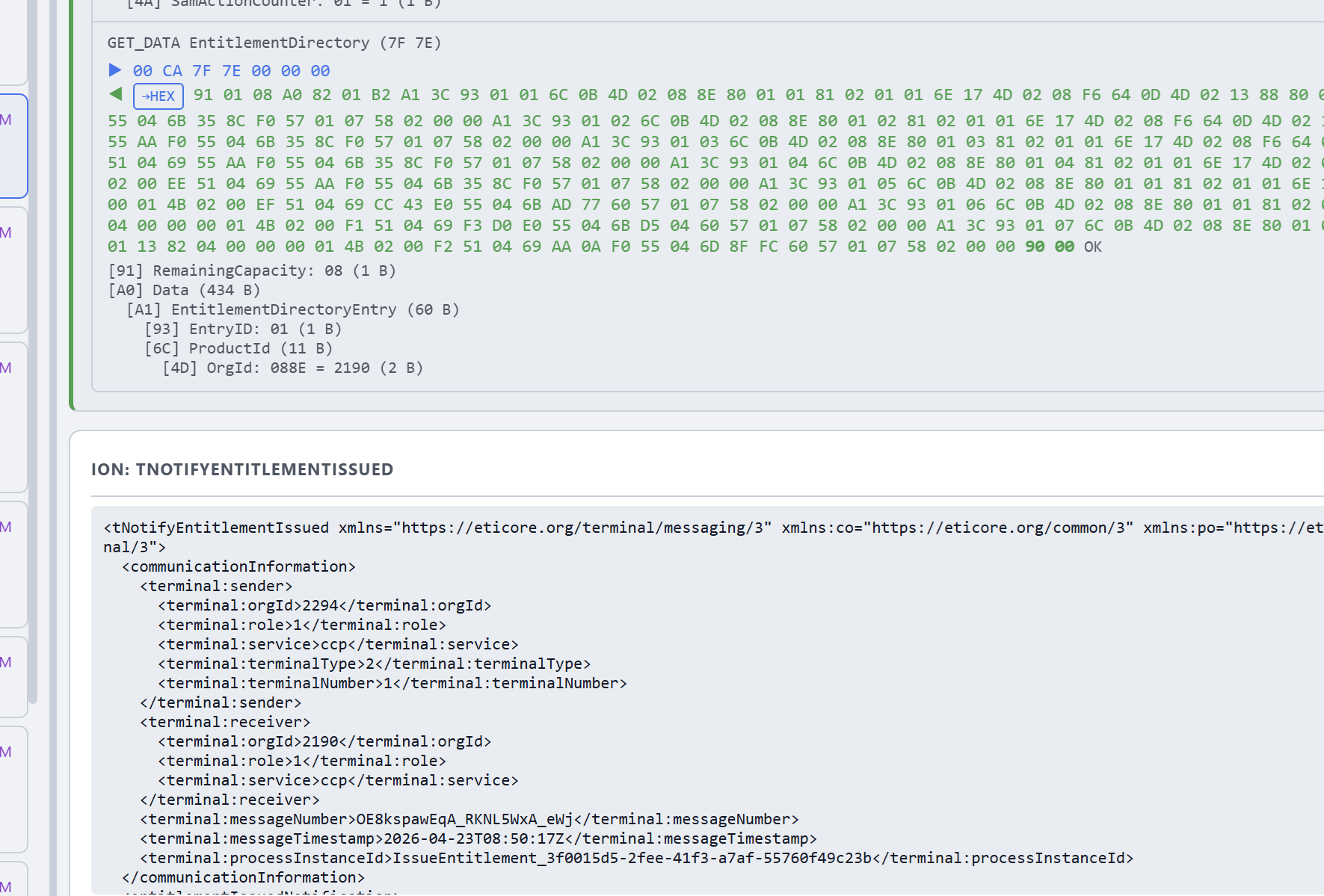
Task: Click the ION: TNOTIFYENTITLEMENTISSUED heading
Action: pyautogui.click(x=242, y=469)
